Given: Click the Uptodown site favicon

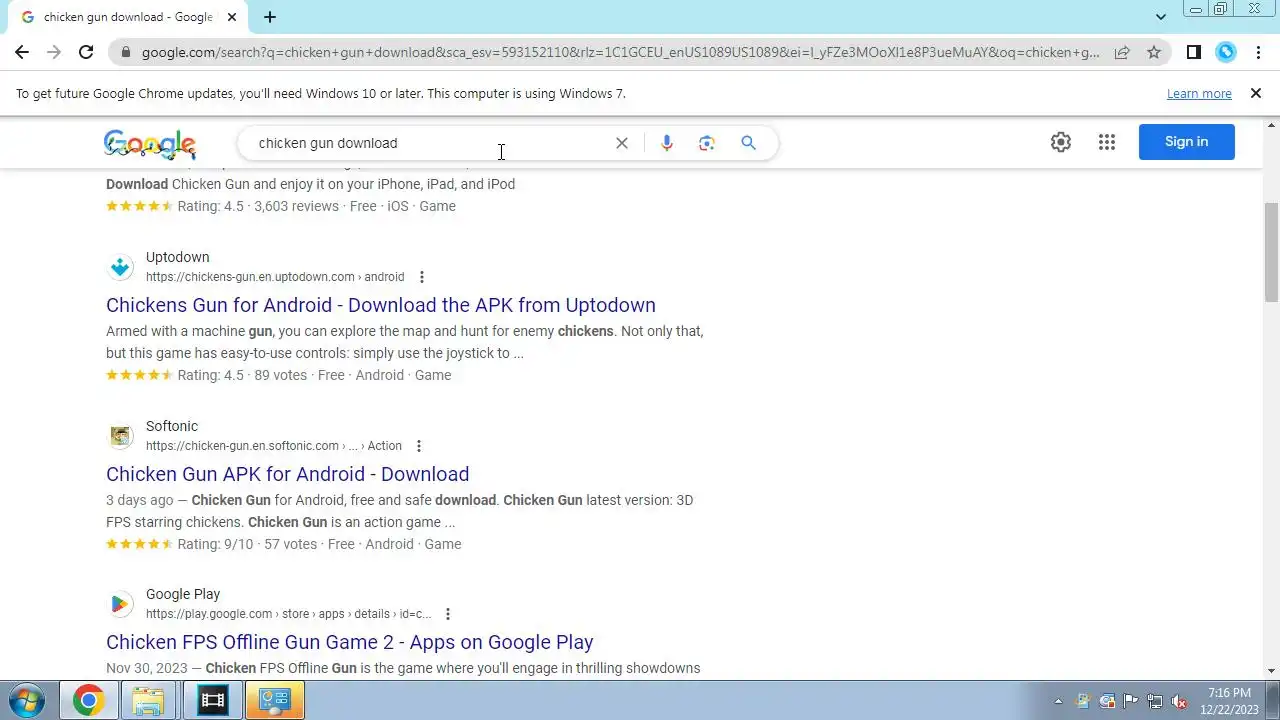Looking at the screenshot, I should tap(120, 267).
